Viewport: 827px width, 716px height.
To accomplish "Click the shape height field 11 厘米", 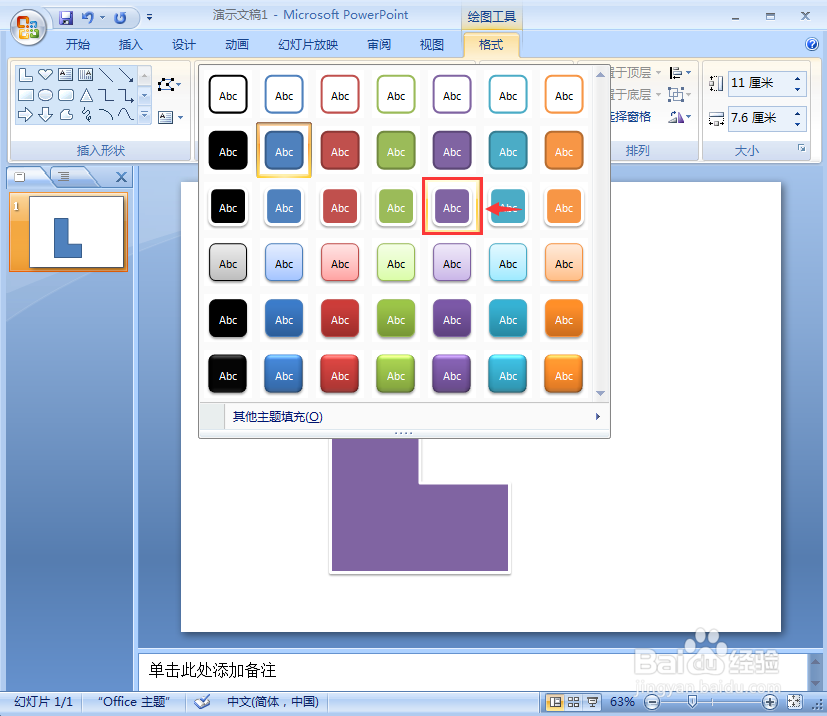I will pyautogui.click(x=760, y=83).
